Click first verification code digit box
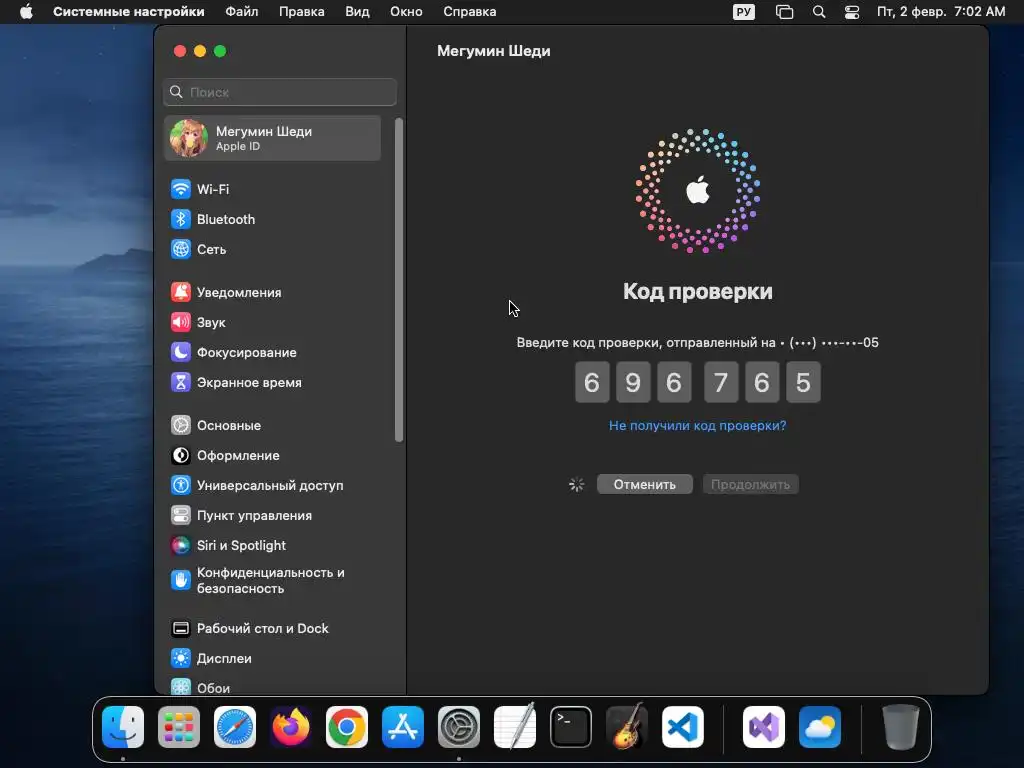 (592, 383)
